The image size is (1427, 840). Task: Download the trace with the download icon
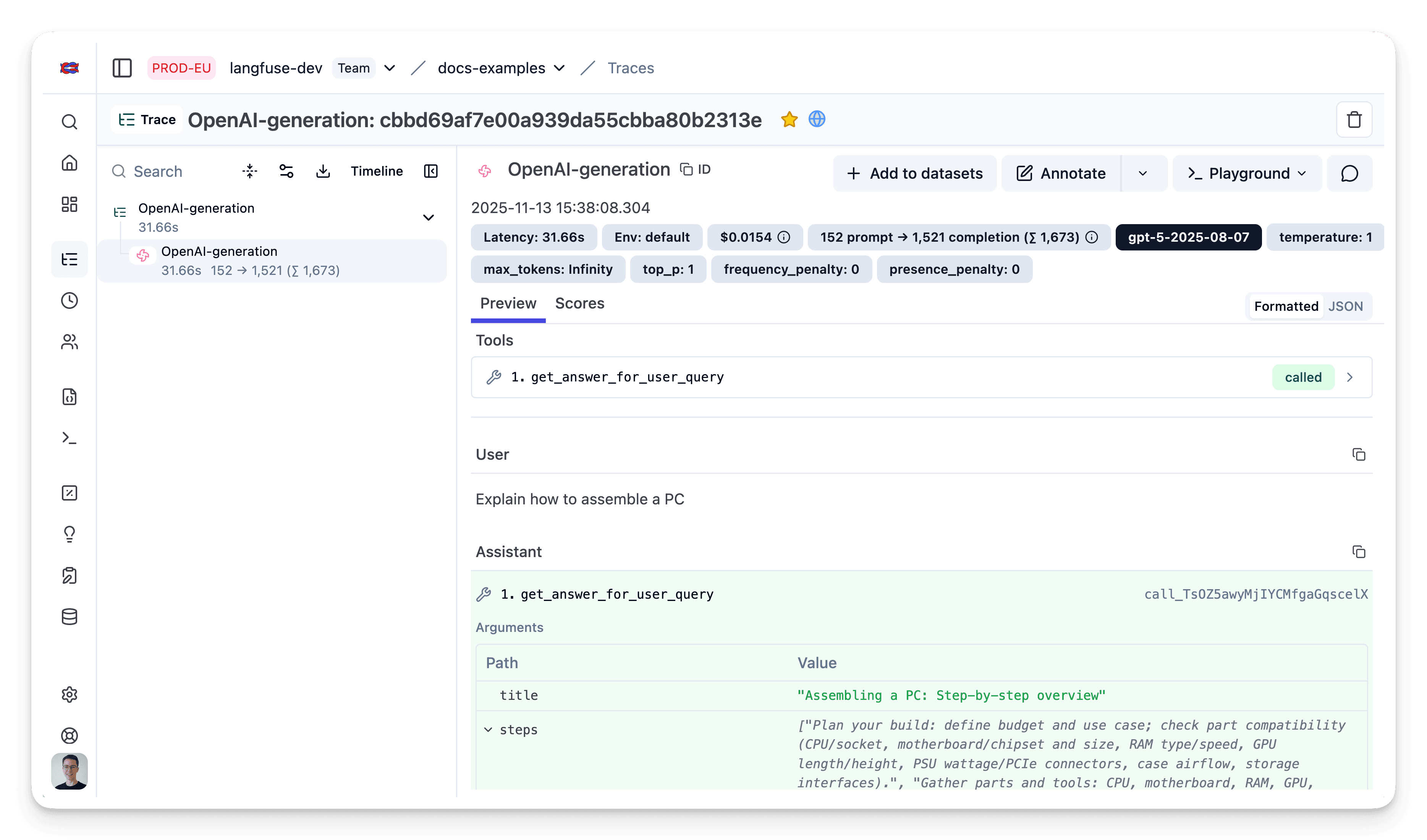323,171
